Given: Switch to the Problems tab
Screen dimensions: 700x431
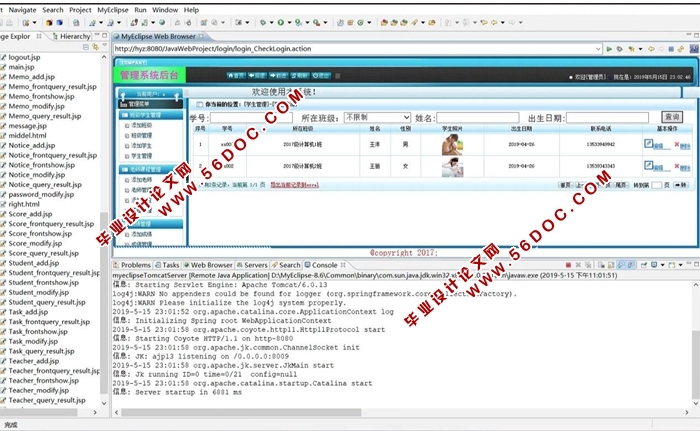Looking at the screenshot, I should pyautogui.click(x=132, y=265).
